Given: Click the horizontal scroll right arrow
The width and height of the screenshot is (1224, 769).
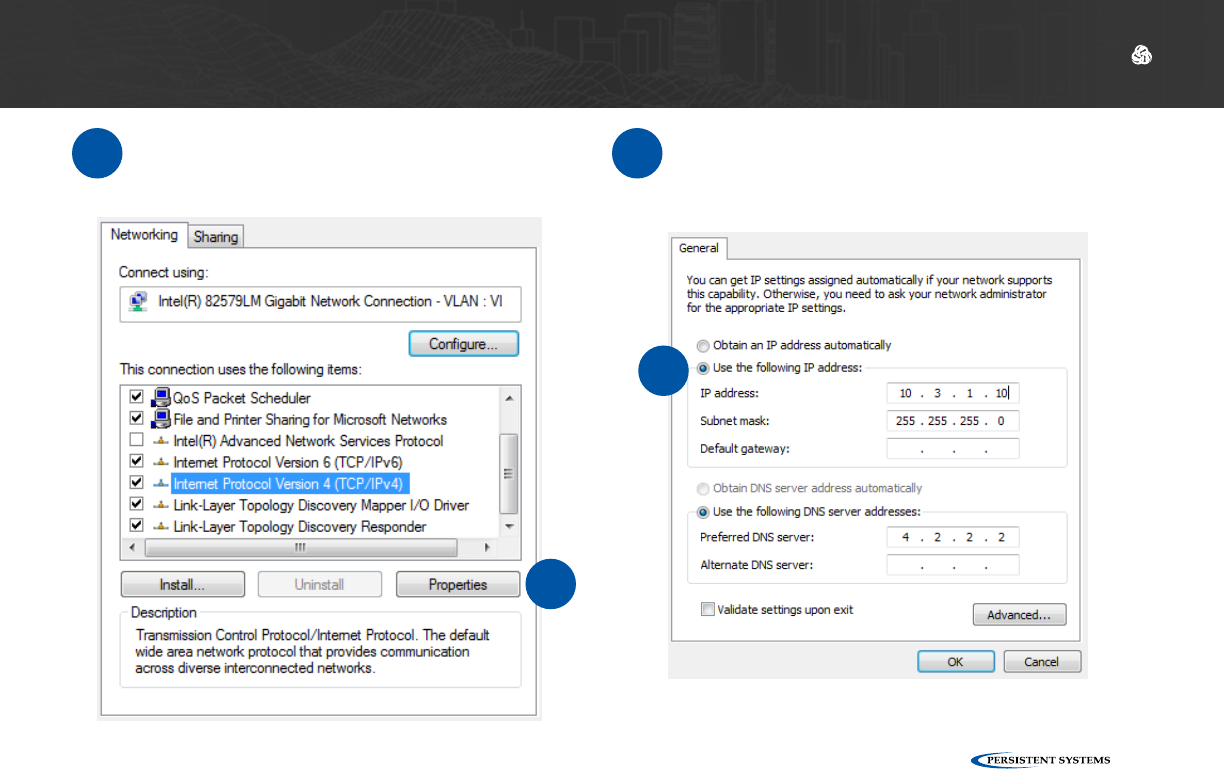Looking at the screenshot, I should [x=488, y=548].
